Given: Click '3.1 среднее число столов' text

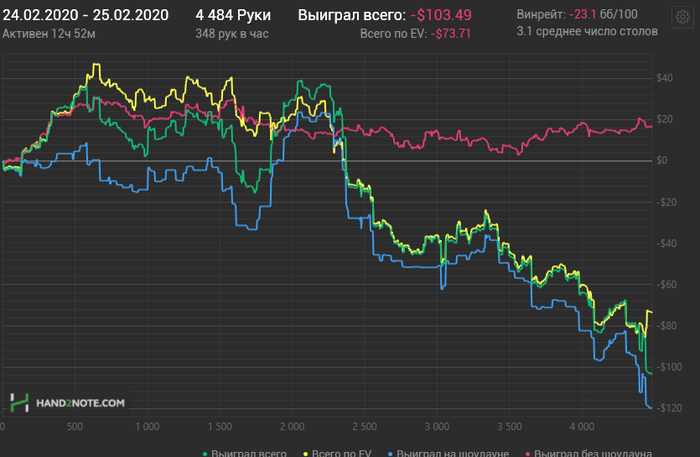Looking at the screenshot, I should pyautogui.click(x=587, y=31).
